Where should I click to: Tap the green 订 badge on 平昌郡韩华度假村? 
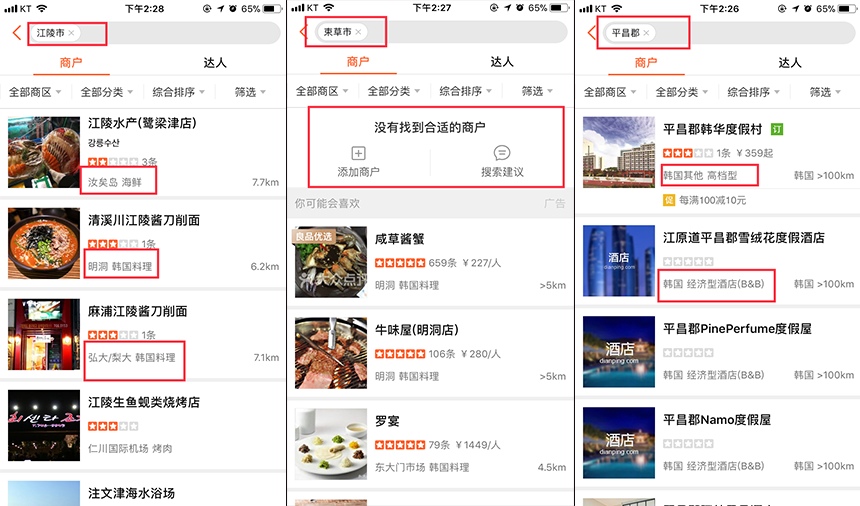(777, 130)
